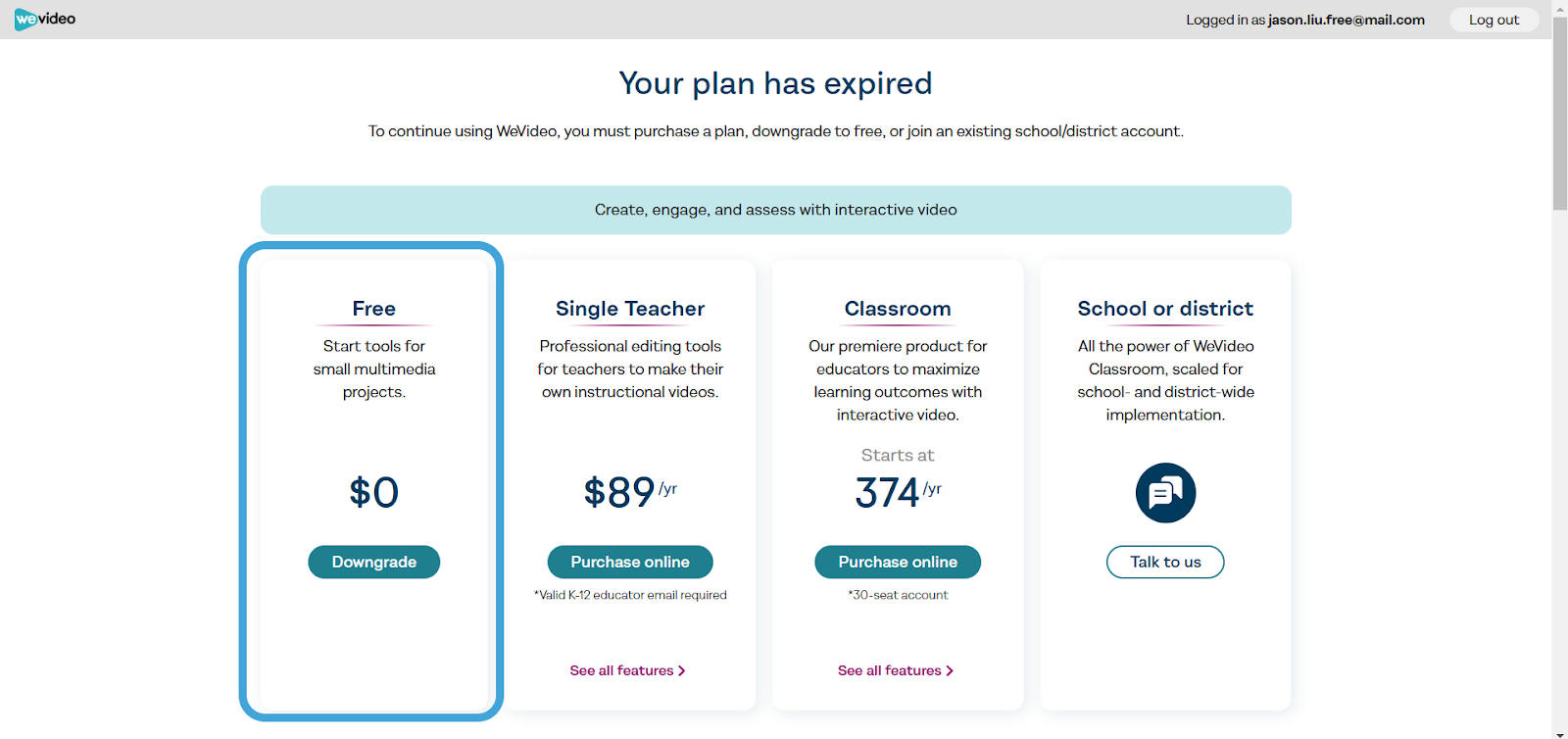Image resolution: width=1568 pixels, height=739 pixels.
Task: Click the interactive video banner
Action: (x=776, y=210)
